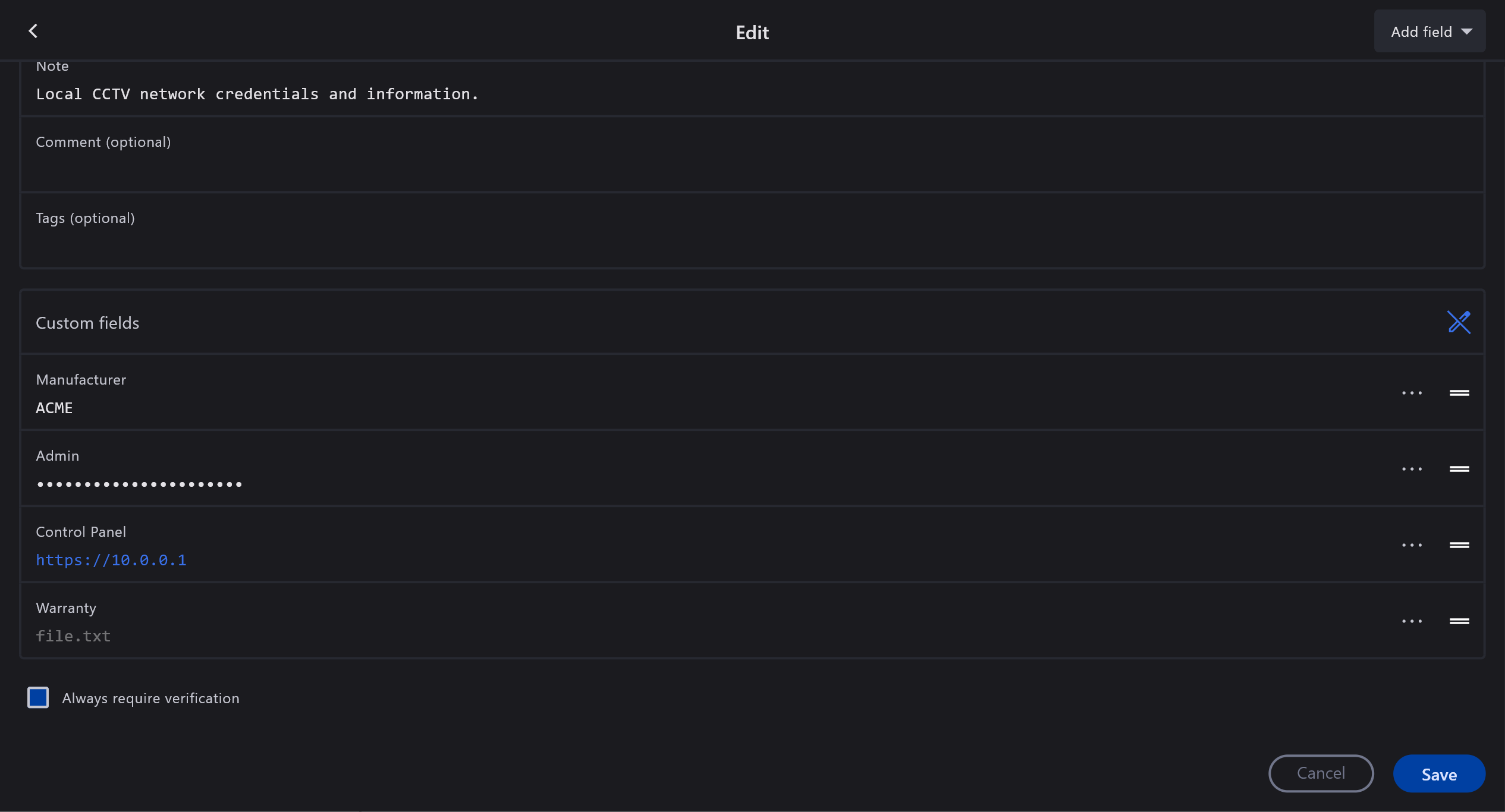Click the hidden Admin password field

[139, 484]
